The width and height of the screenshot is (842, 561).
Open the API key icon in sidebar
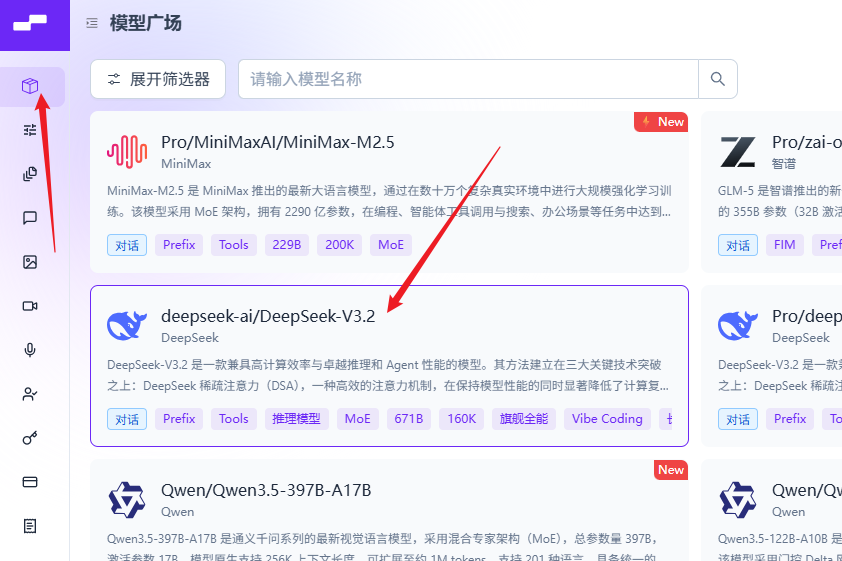tap(30, 438)
